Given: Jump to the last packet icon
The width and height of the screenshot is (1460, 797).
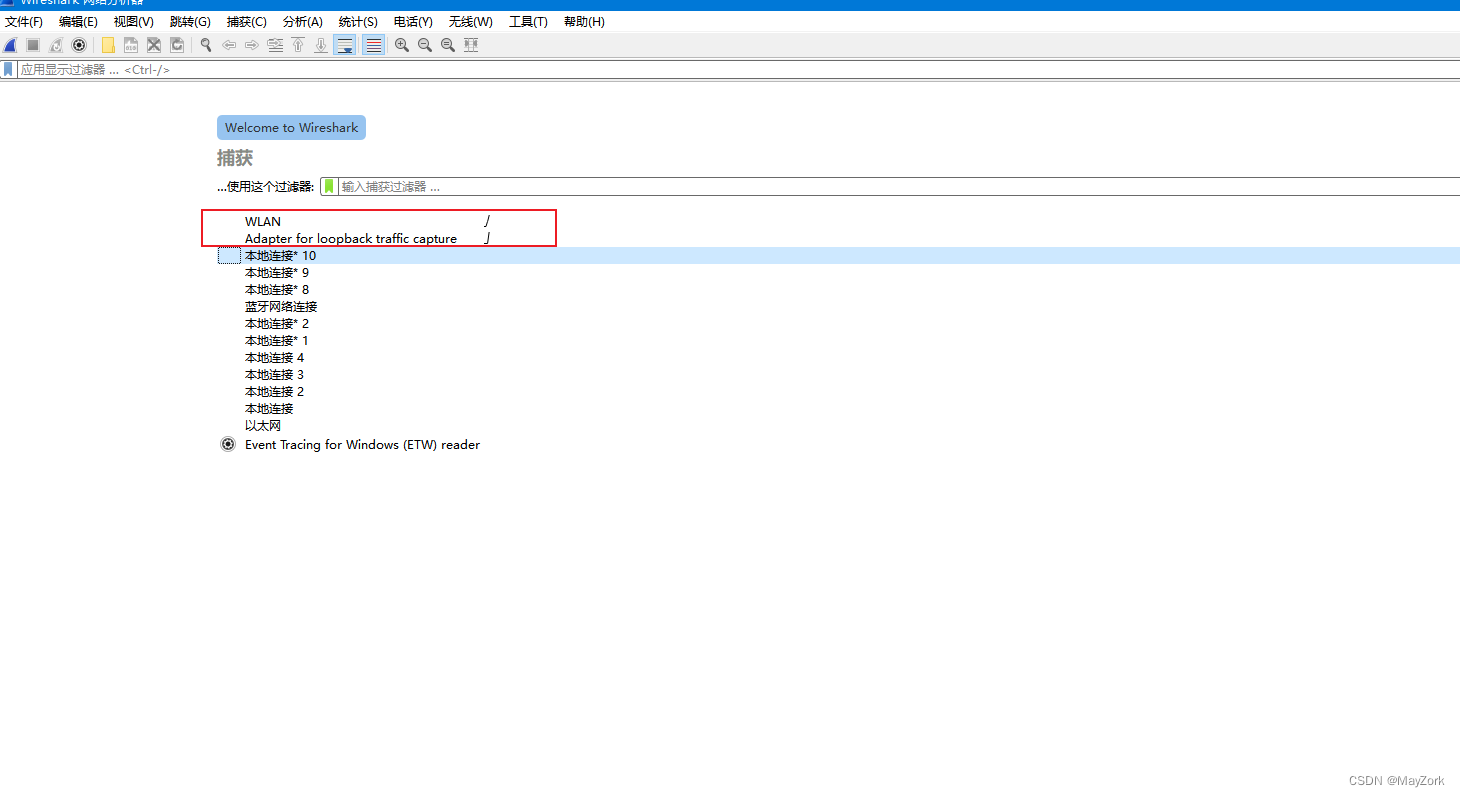Looking at the screenshot, I should click(321, 45).
